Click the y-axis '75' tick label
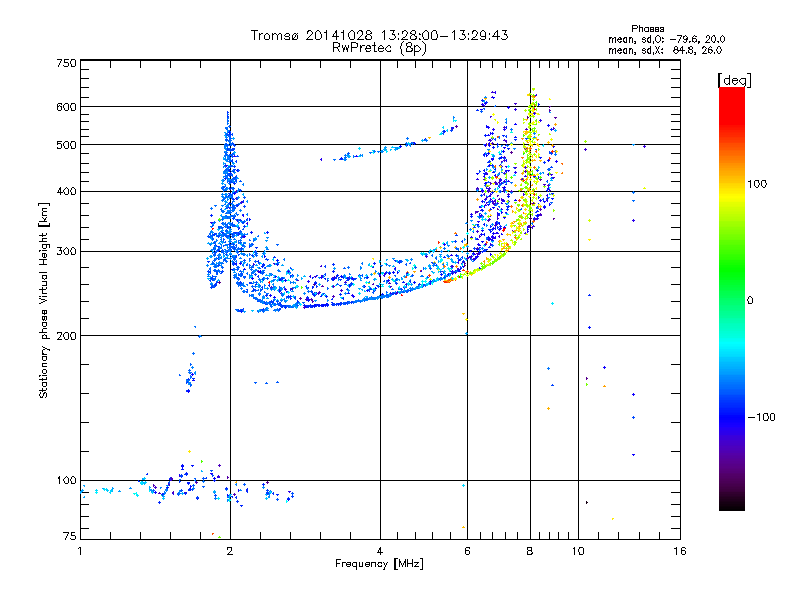 tap(70, 536)
